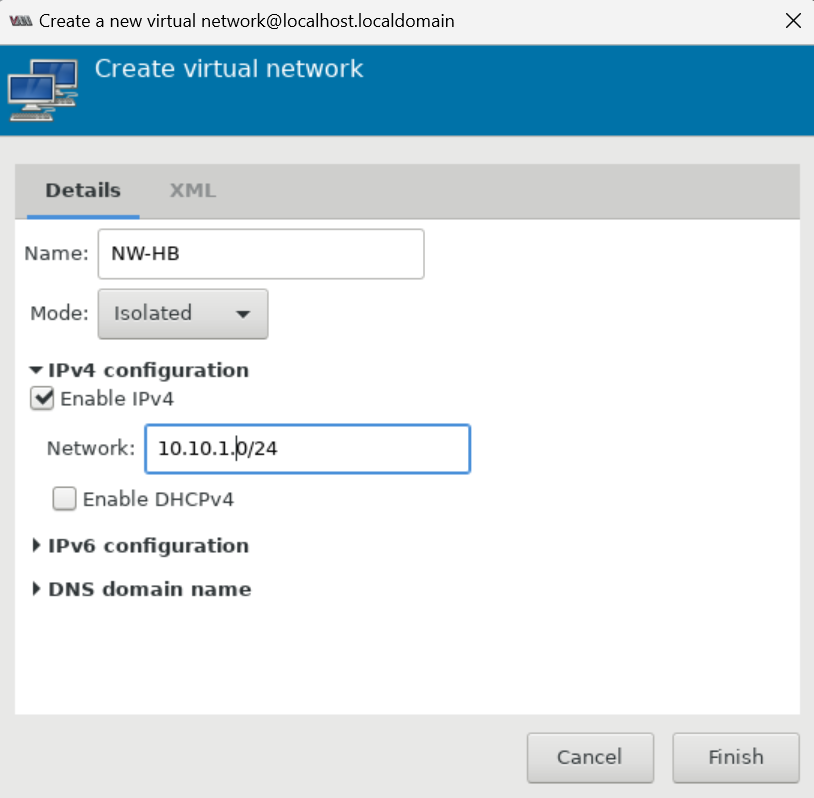Open the XML tab
The height and width of the screenshot is (798, 814).
pos(193,191)
